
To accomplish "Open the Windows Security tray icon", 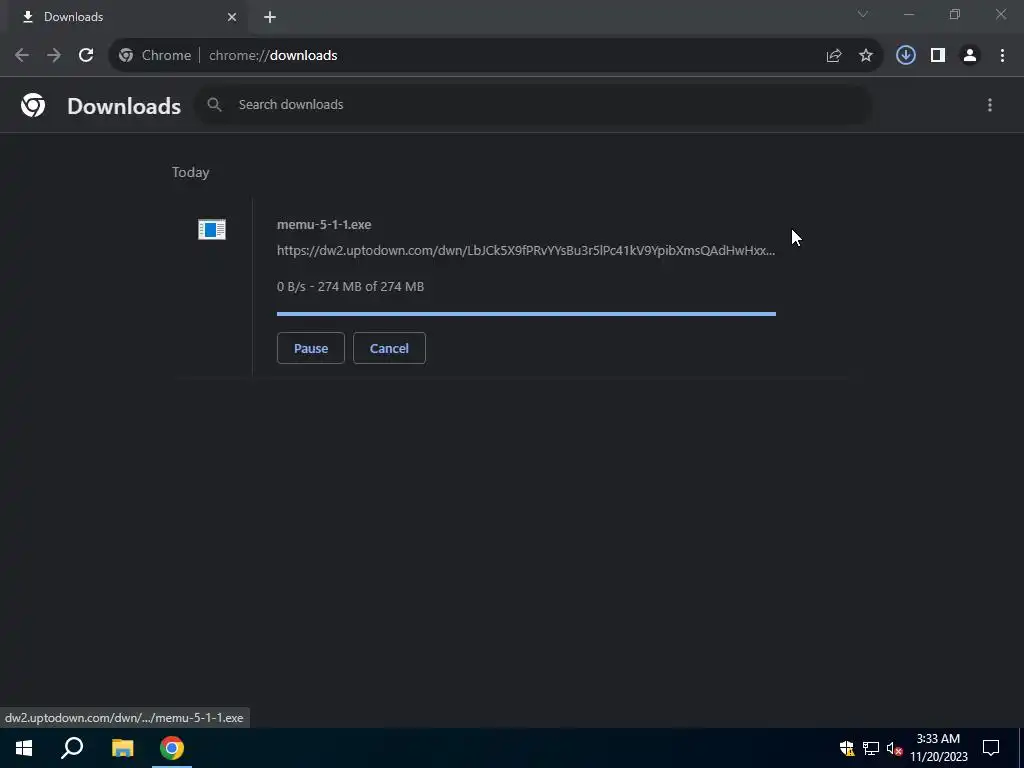I will (847, 748).
